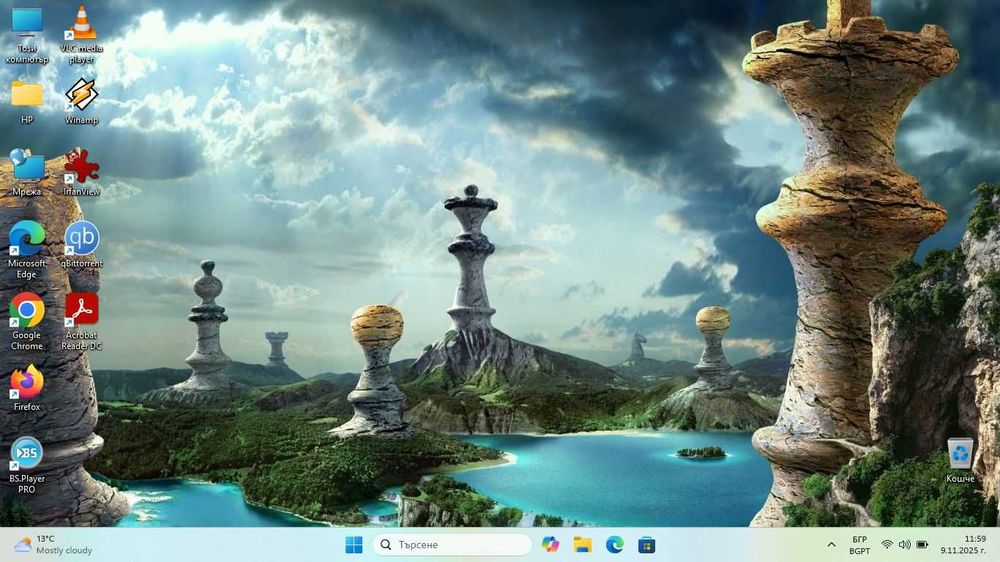Open the volume control in tray

[x=904, y=545]
